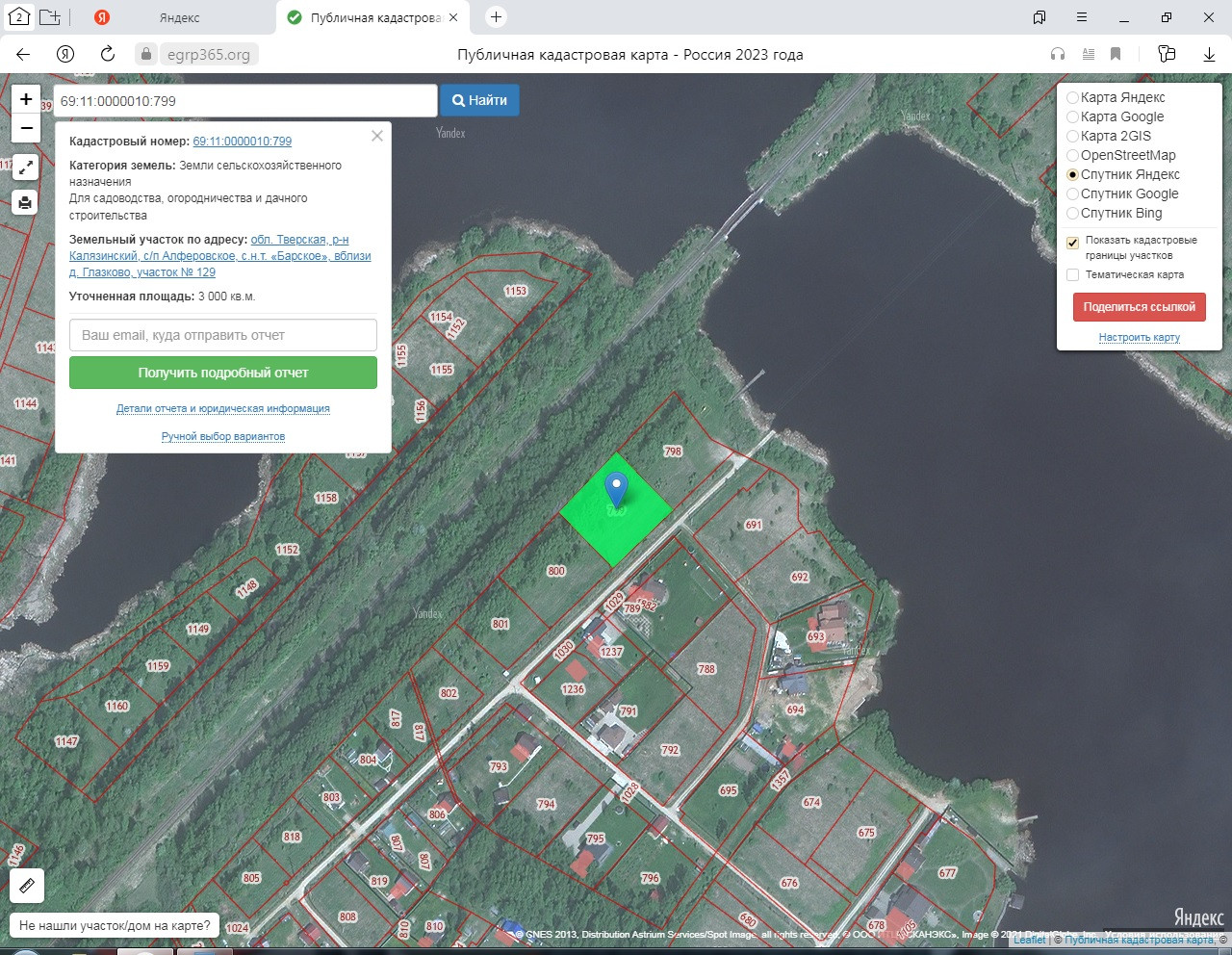Open fullscreen map mode icon
Screen dimensions: 1232x955
point(26,168)
